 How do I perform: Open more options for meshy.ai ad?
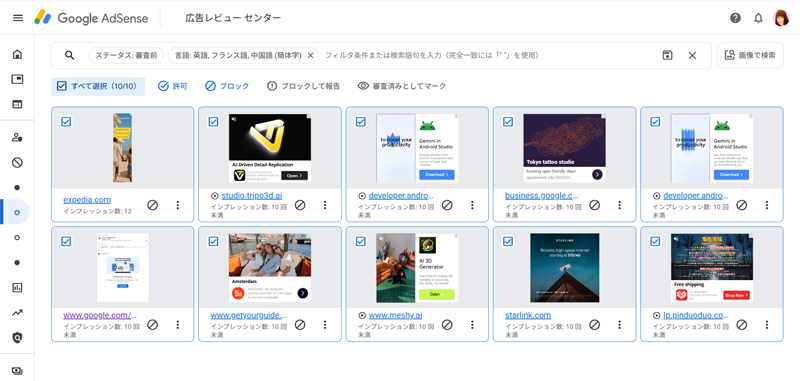coord(472,324)
